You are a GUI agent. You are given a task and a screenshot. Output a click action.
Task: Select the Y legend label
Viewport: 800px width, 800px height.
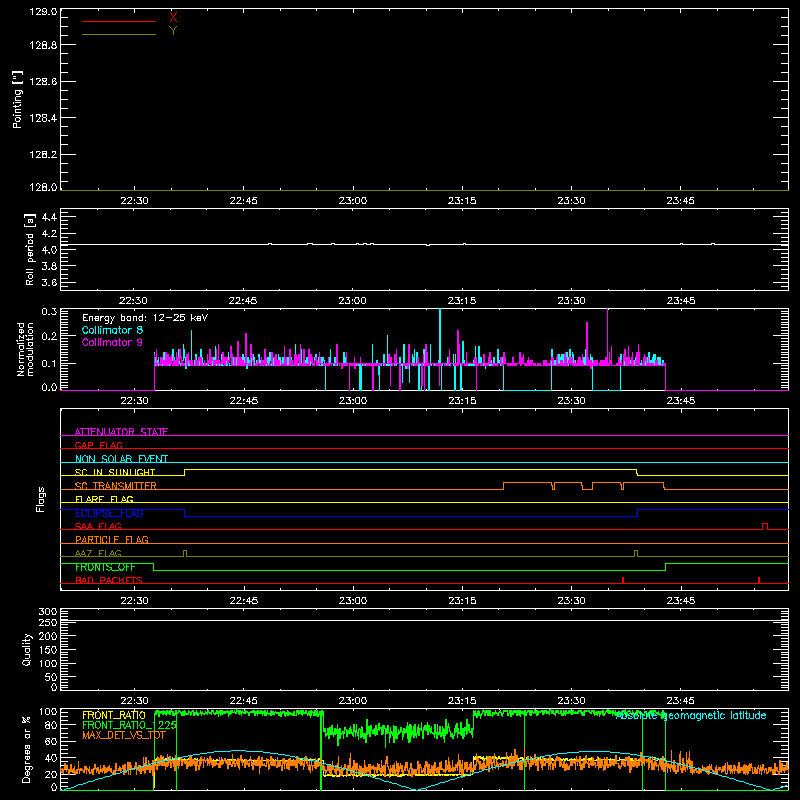pyautogui.click(x=173, y=31)
